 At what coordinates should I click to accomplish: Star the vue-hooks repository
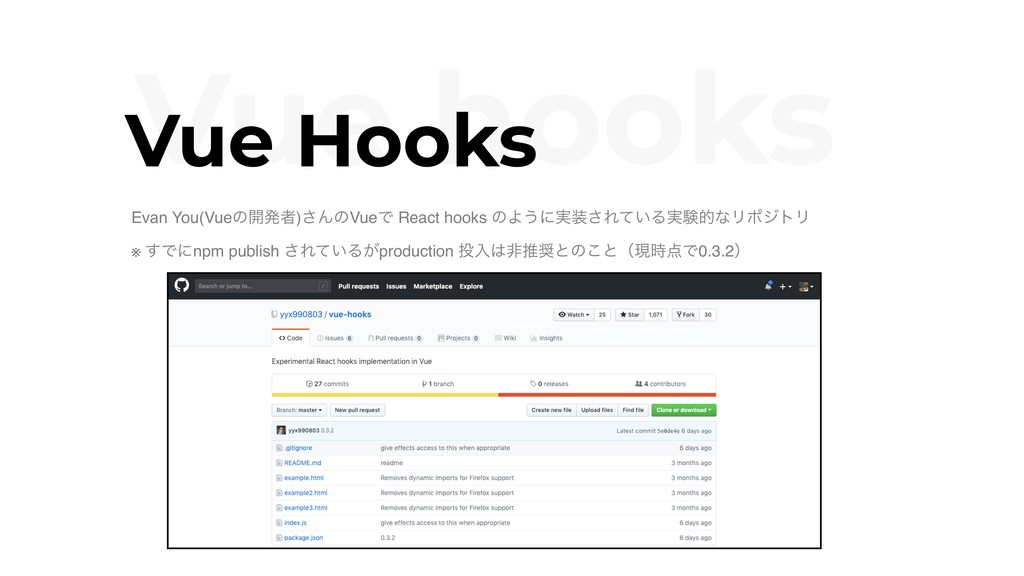pyautogui.click(x=630, y=315)
